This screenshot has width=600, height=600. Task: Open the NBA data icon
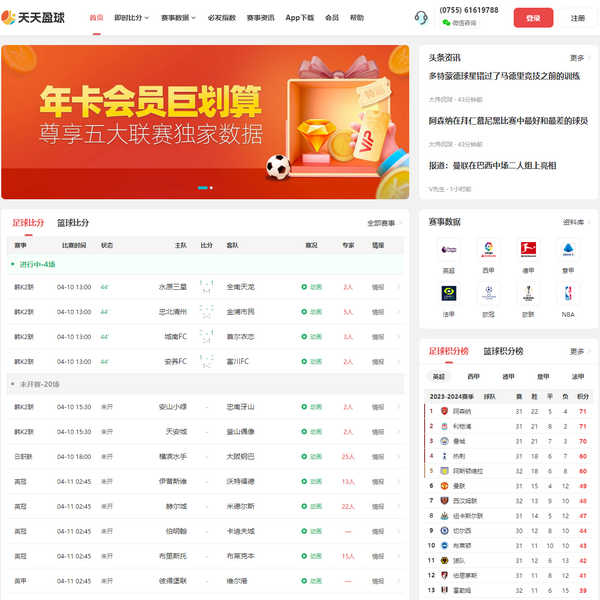[568, 295]
